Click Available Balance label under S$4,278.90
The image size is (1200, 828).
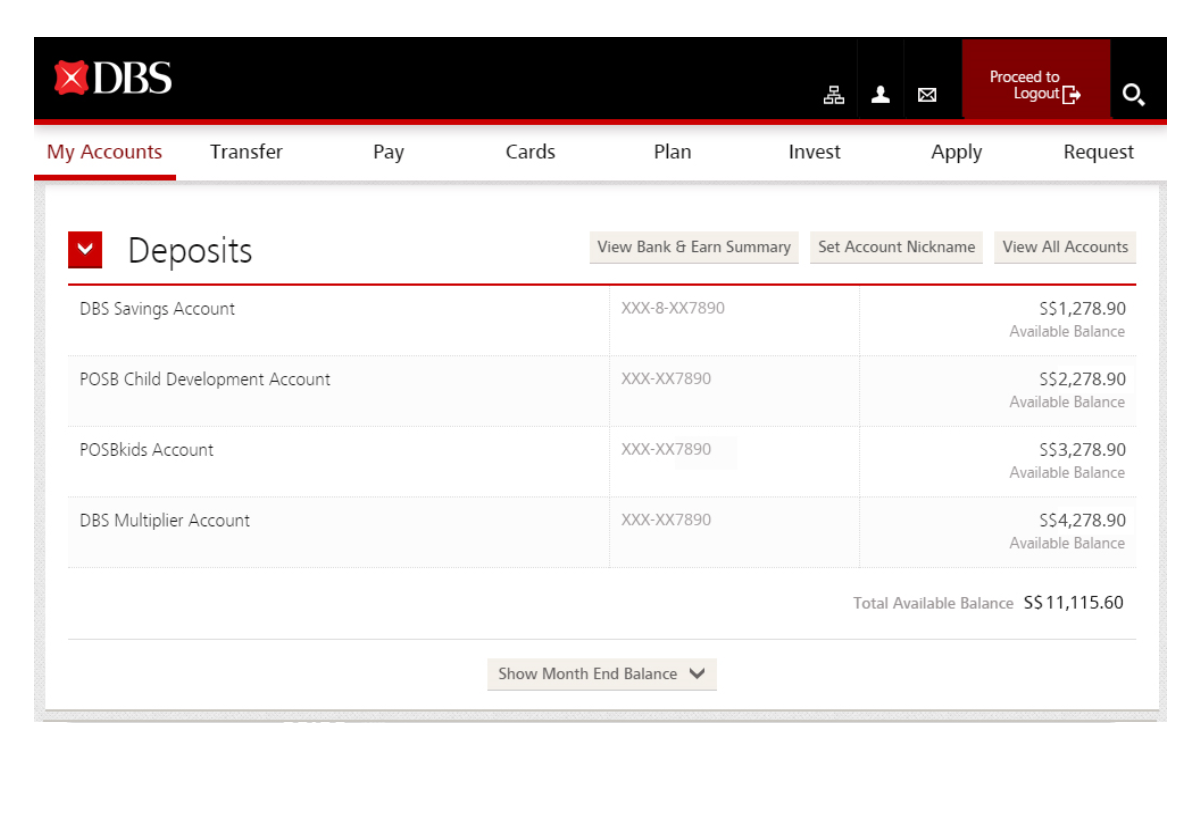tap(1067, 543)
